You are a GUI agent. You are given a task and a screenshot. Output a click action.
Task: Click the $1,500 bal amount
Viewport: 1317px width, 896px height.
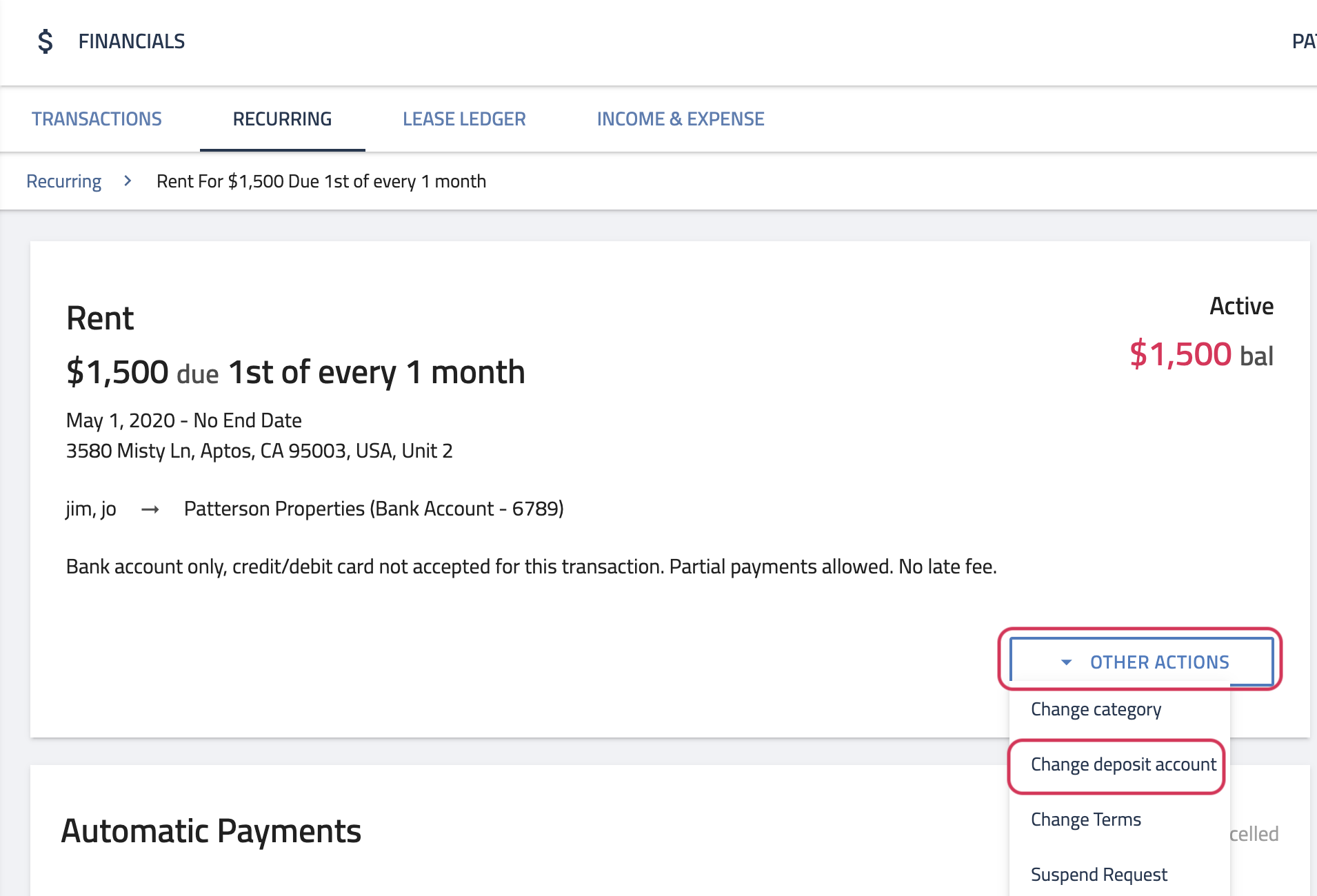tap(1201, 354)
